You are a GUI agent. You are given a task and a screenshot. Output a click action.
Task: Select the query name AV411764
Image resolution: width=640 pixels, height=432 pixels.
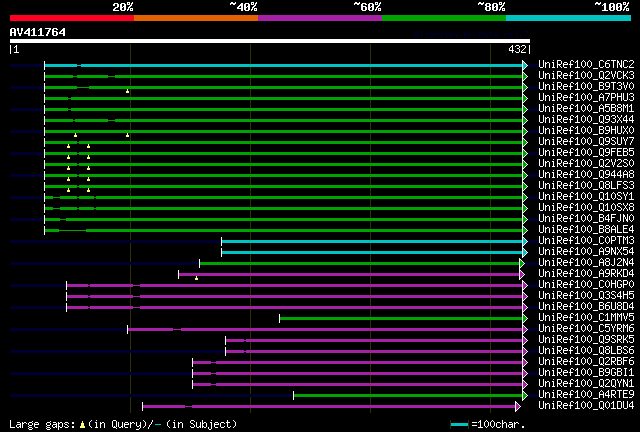click(x=38, y=32)
